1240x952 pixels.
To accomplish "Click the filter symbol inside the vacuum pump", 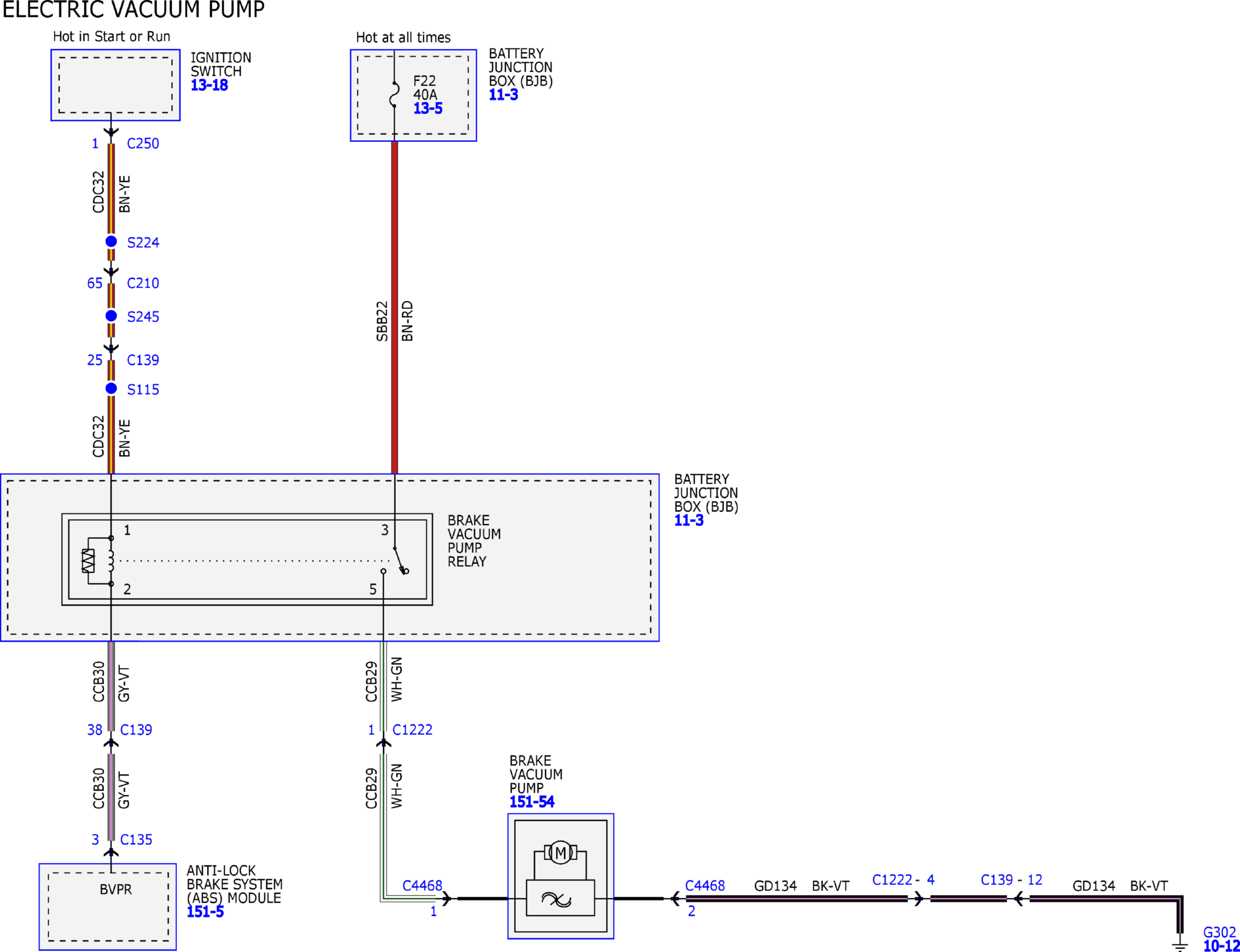I will [x=557, y=900].
